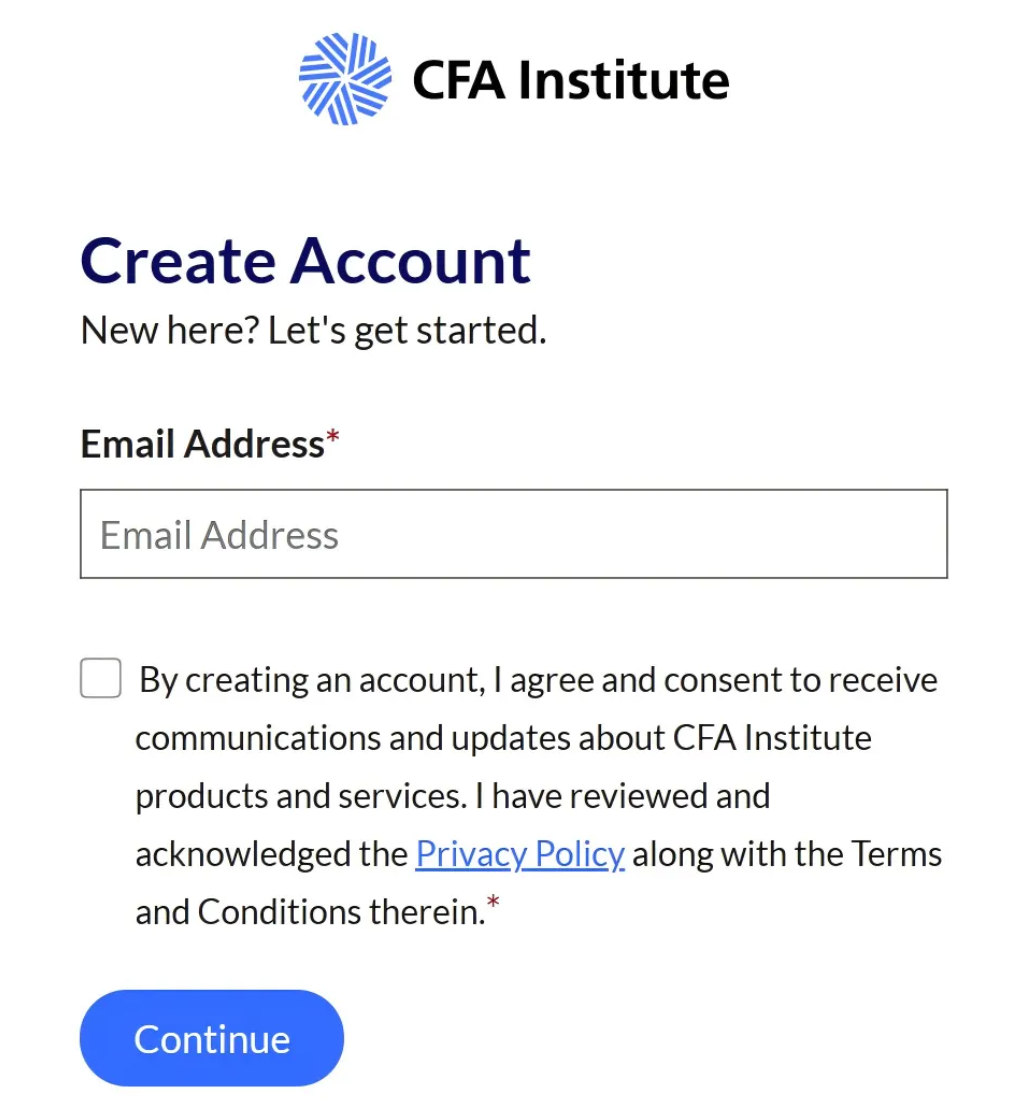1036x1103 pixels.
Task: Click the Create Account heading
Action: [305, 261]
